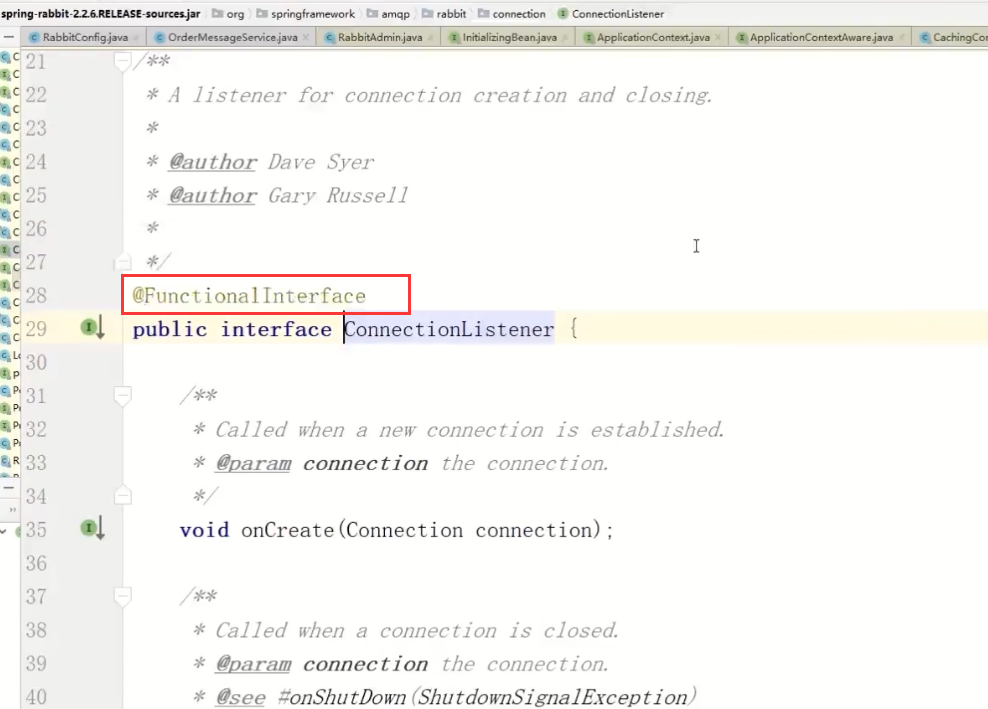Click the ConnectionListener breadcrumb

tap(618, 13)
